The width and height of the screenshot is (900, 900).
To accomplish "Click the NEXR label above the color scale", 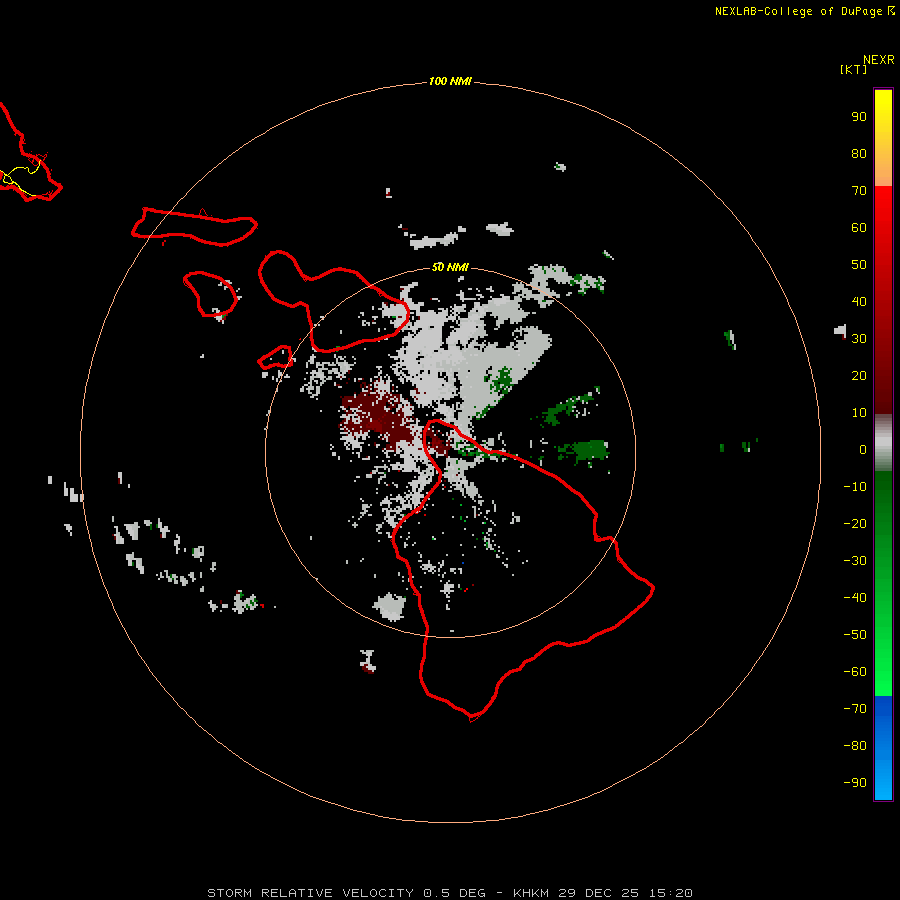I will point(878,60).
